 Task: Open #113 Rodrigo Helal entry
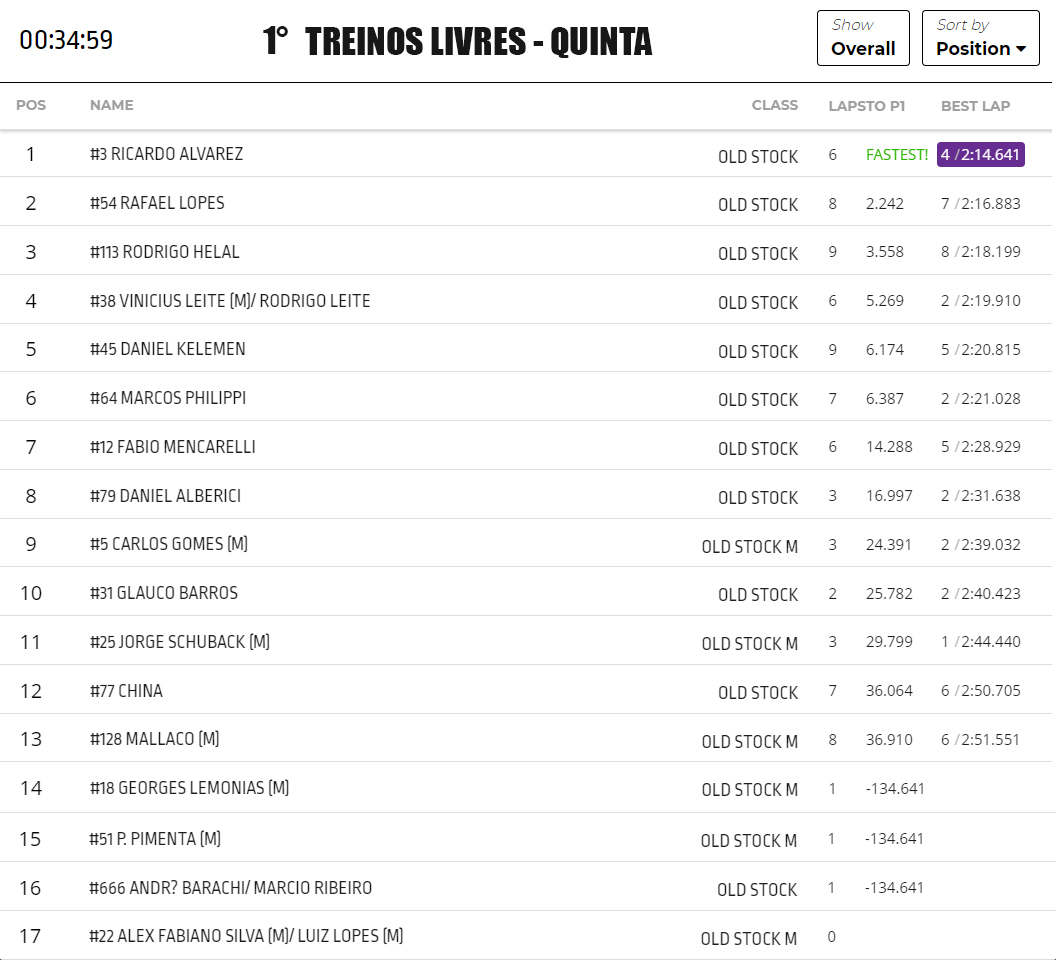click(164, 252)
